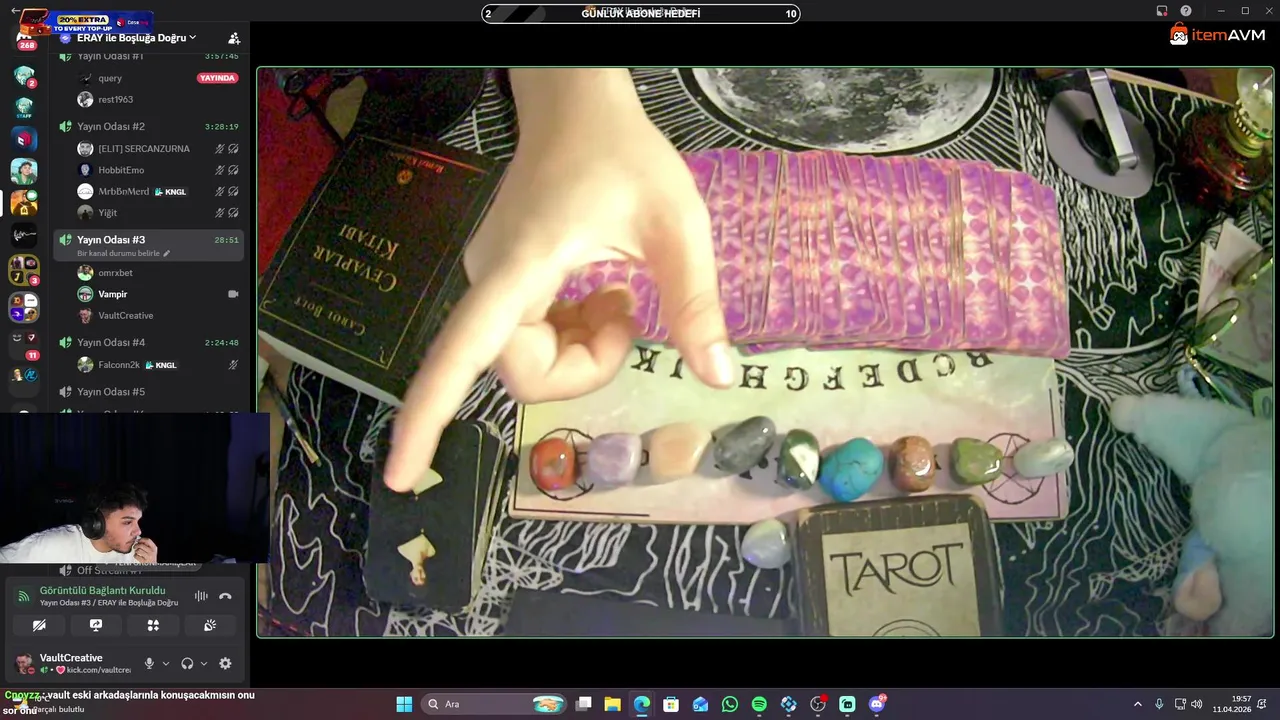
Task: Open the Windows Start menu
Action: click(404, 704)
